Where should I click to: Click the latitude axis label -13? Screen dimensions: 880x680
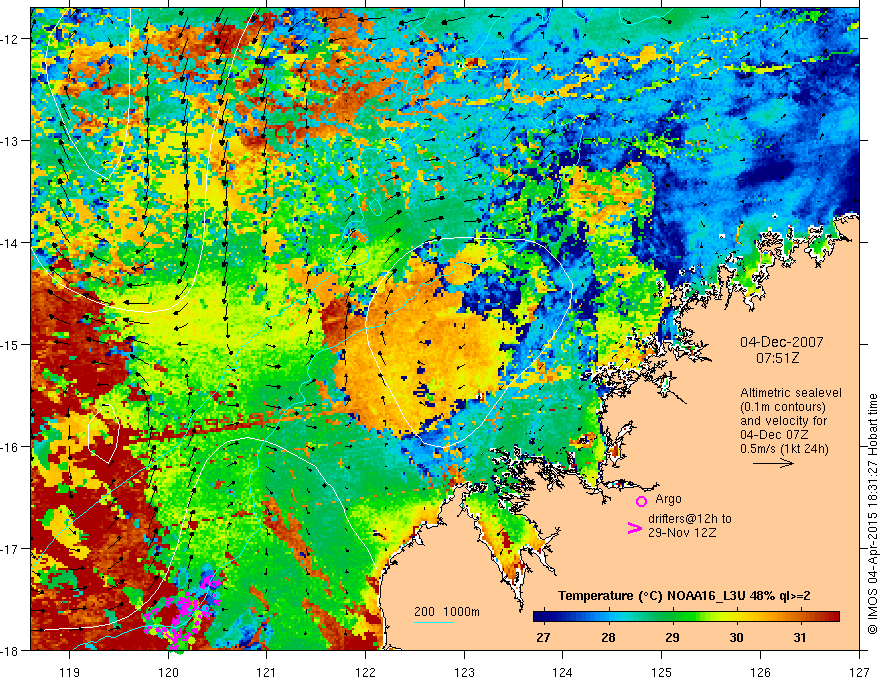coord(11,141)
